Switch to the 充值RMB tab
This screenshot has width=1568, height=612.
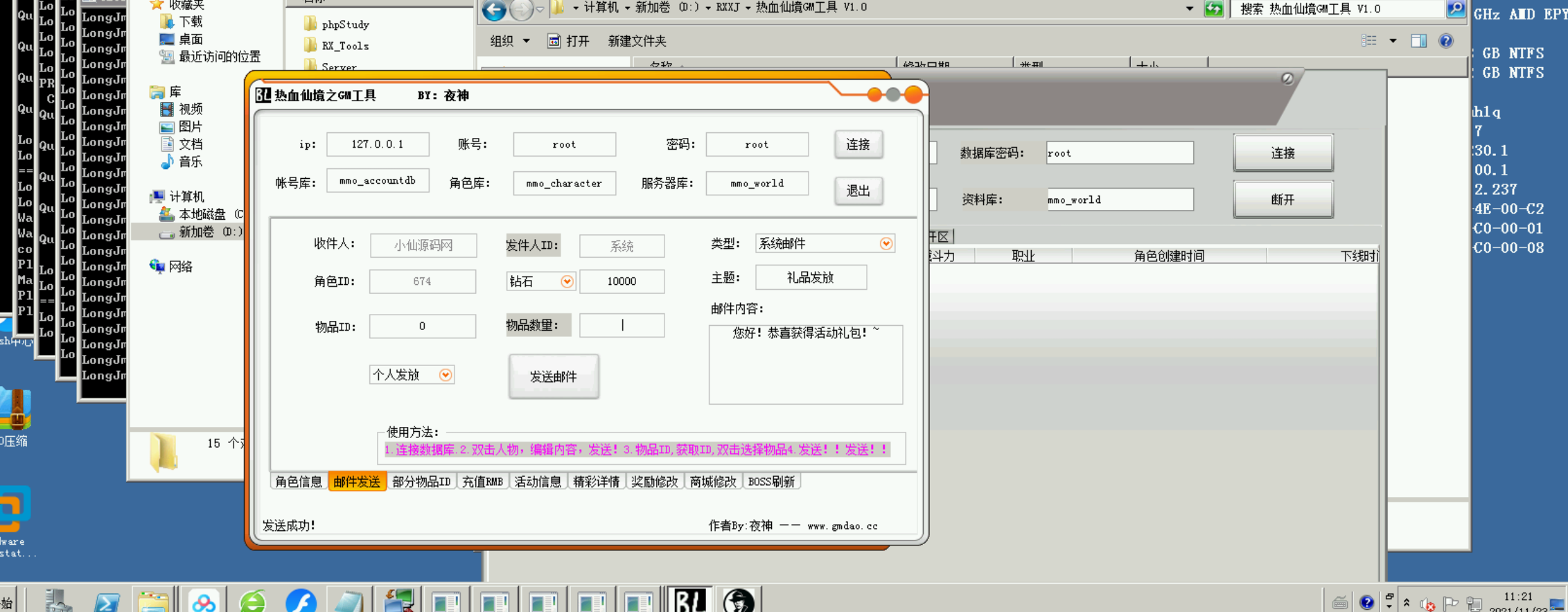pyautogui.click(x=482, y=482)
